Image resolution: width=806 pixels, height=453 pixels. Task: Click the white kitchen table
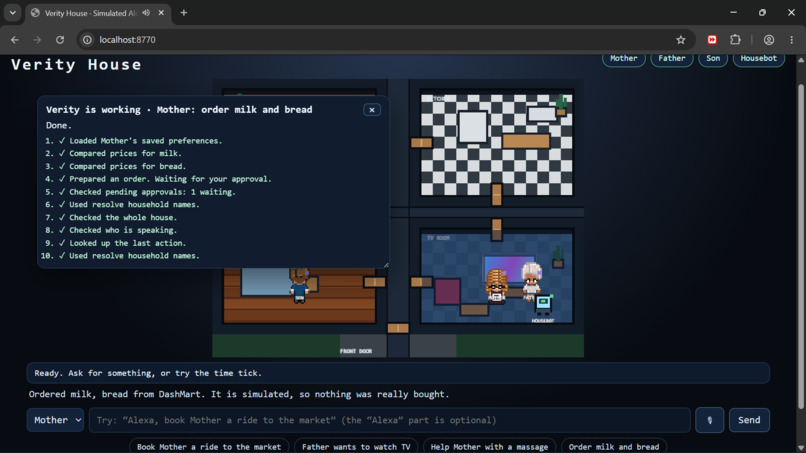[472, 126]
